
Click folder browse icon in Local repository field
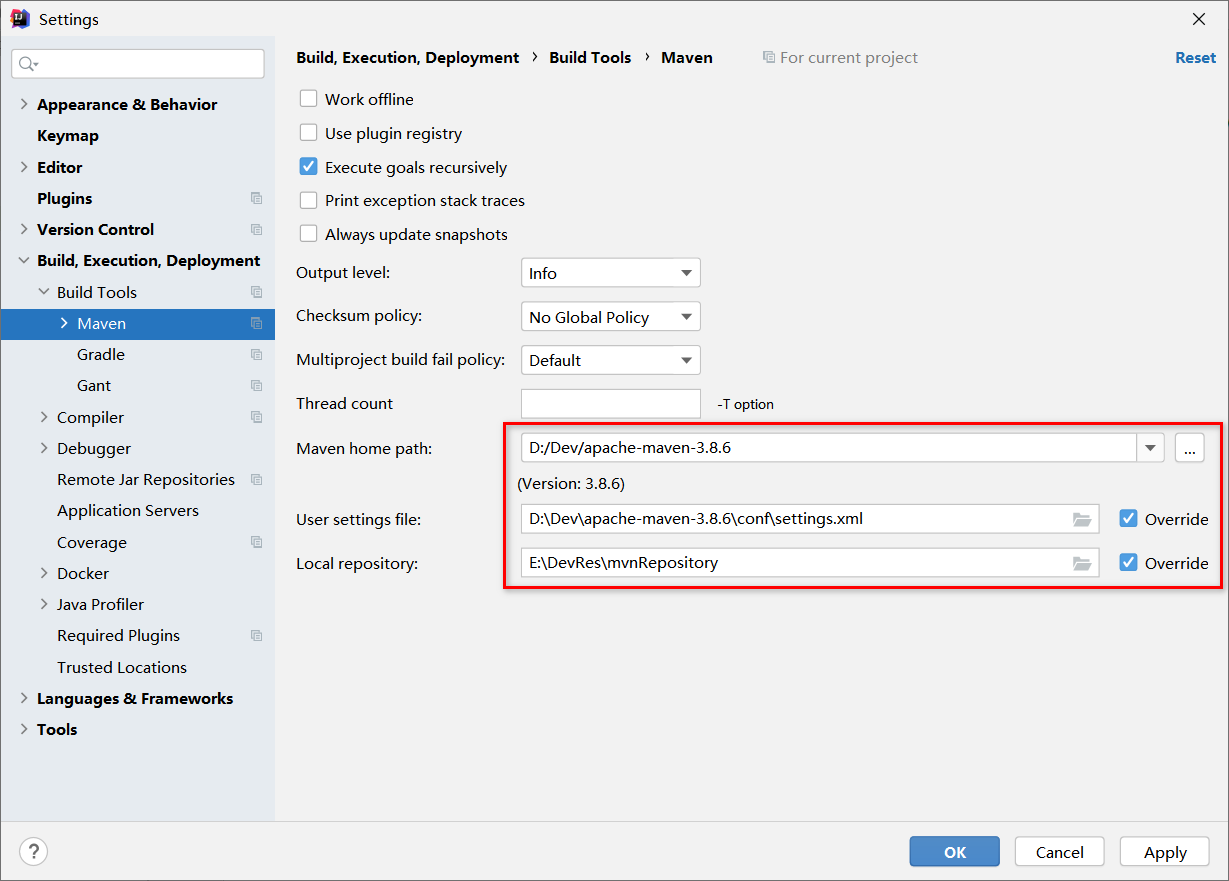[x=1081, y=563]
